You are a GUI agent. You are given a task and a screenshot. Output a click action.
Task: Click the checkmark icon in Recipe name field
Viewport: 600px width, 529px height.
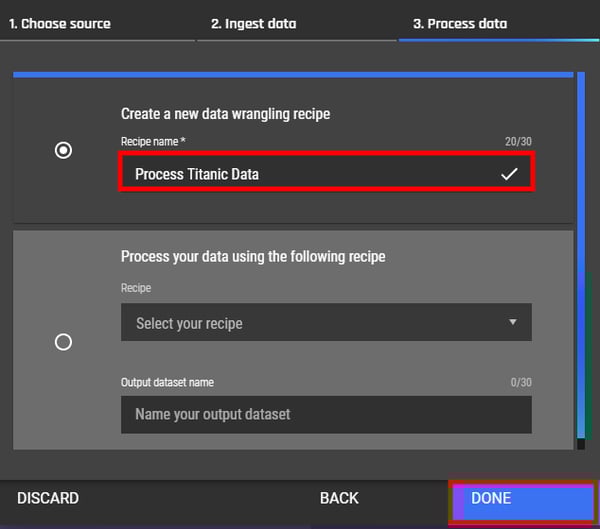pos(509,174)
